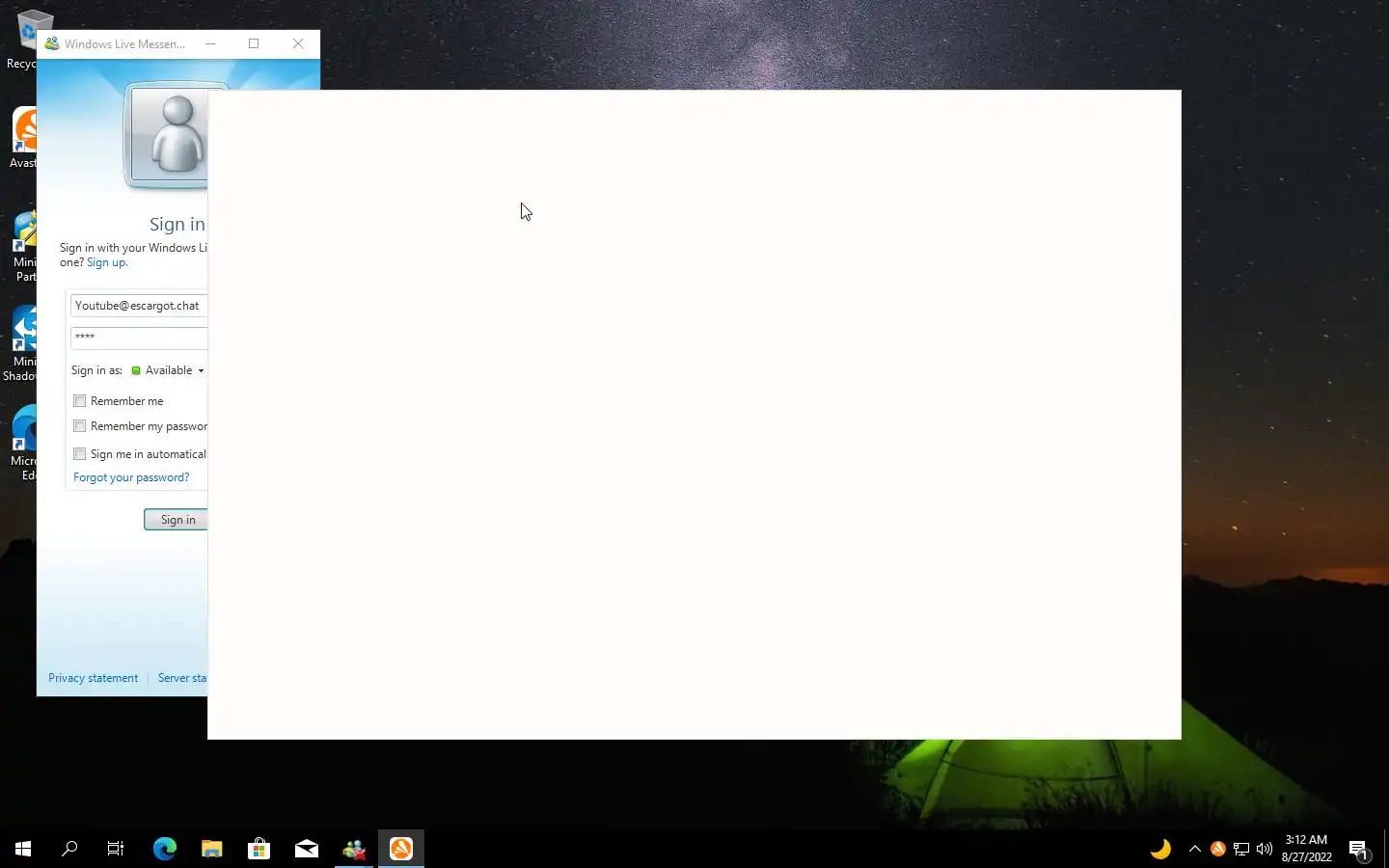Check the Remember me checkbox
The height and width of the screenshot is (868, 1389).
pos(80,401)
